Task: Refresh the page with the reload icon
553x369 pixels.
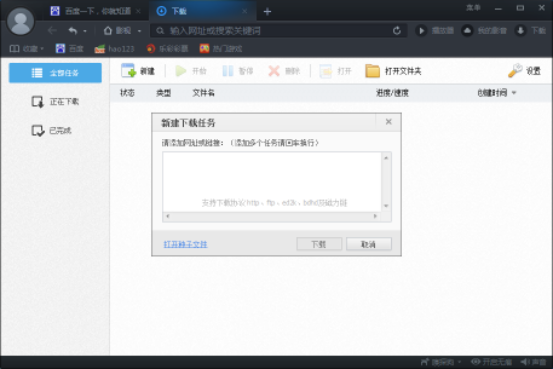Action: point(397,31)
